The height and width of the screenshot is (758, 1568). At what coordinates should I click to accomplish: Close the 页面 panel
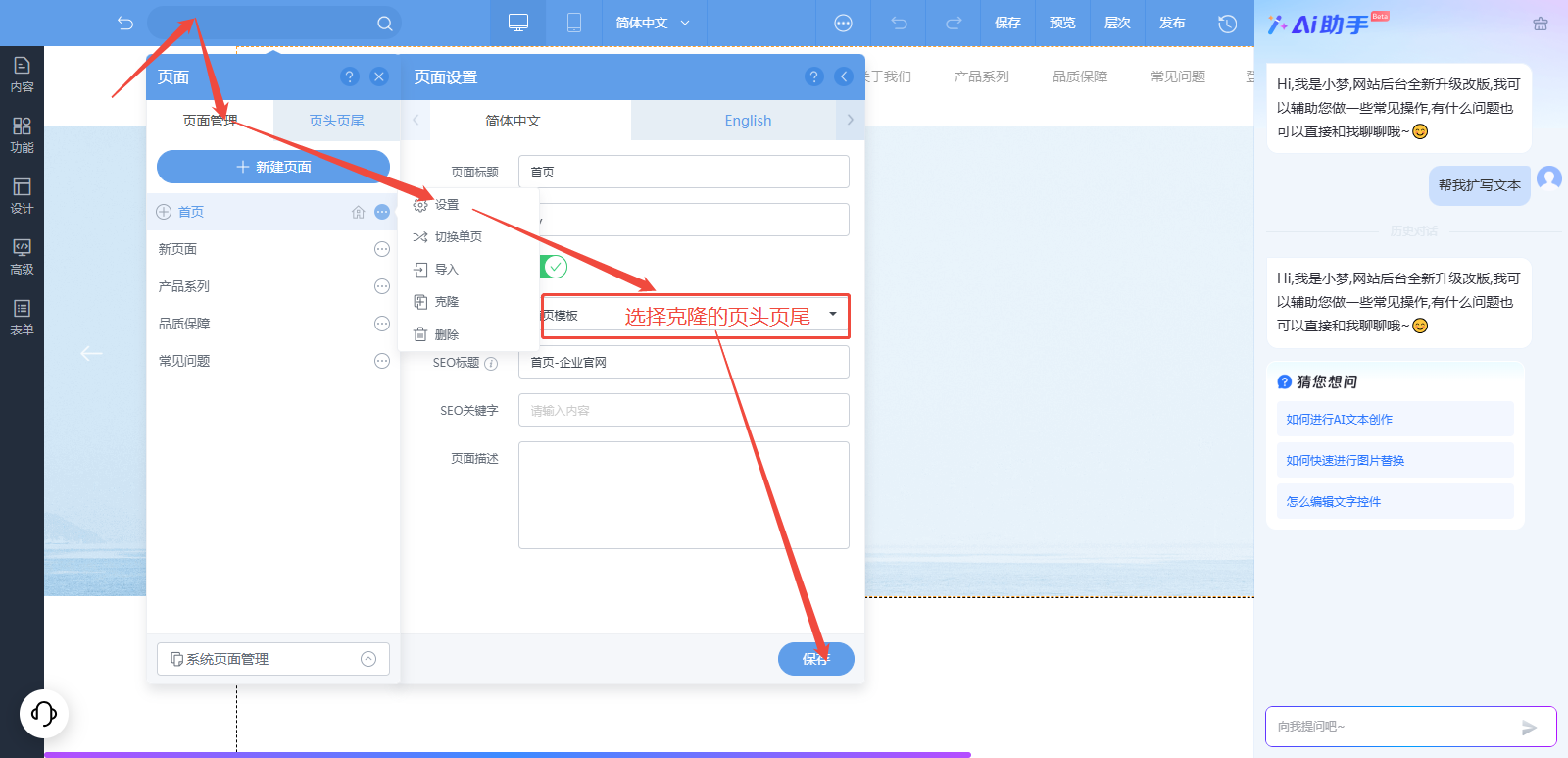coord(379,76)
